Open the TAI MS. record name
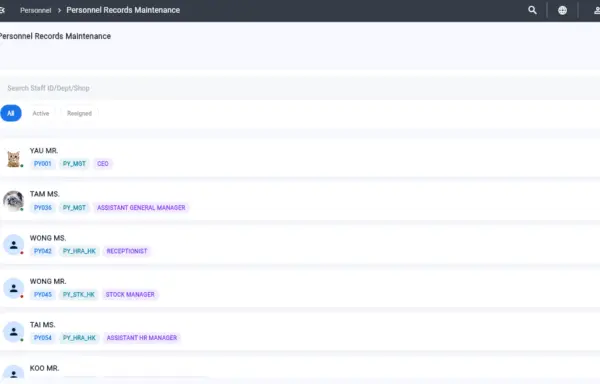The height and width of the screenshot is (384, 600). pyautogui.click(x=42, y=325)
